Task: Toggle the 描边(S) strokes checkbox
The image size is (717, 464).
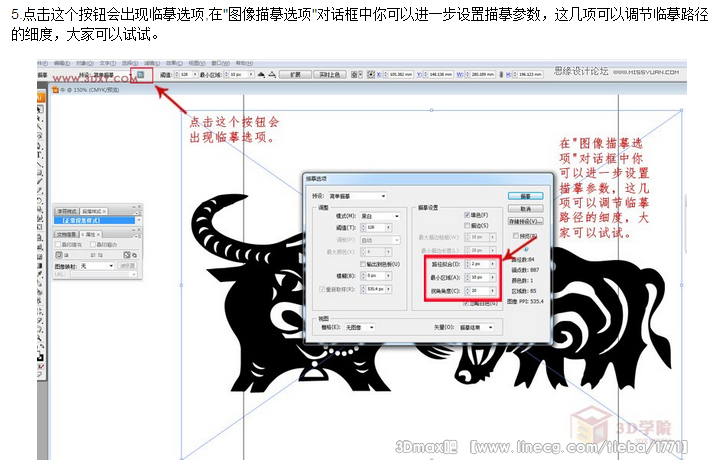Action: pyautogui.click(x=467, y=226)
